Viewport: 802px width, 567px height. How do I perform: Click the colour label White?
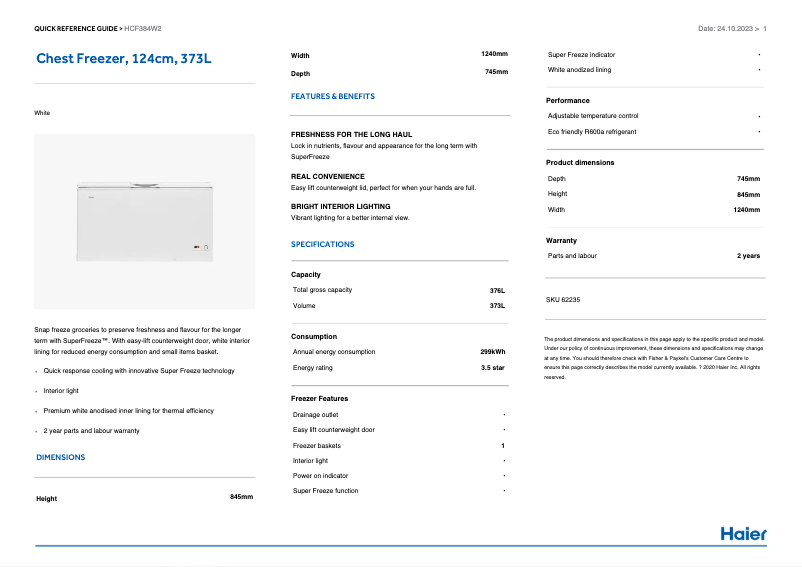pyautogui.click(x=42, y=112)
